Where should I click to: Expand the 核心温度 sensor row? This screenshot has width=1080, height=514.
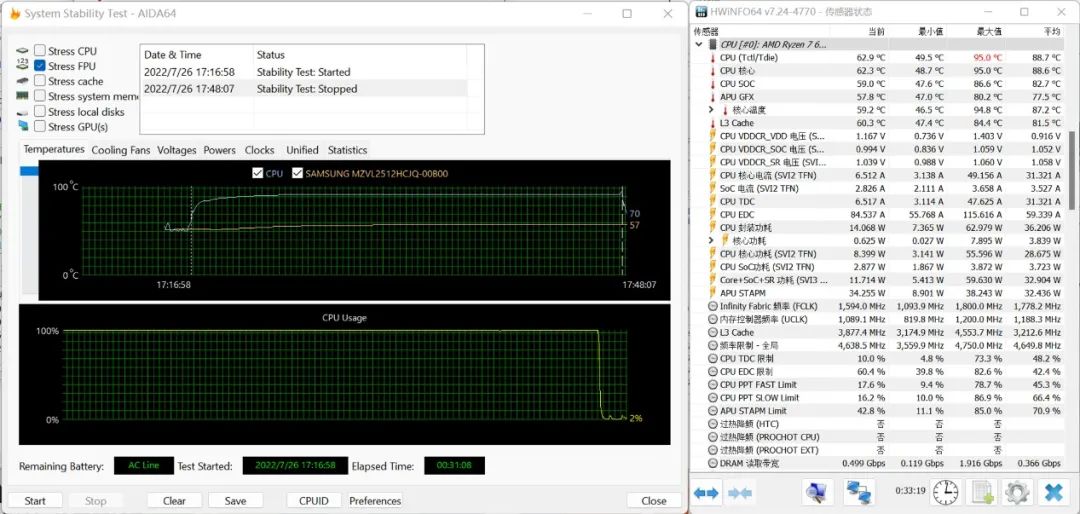[711, 110]
